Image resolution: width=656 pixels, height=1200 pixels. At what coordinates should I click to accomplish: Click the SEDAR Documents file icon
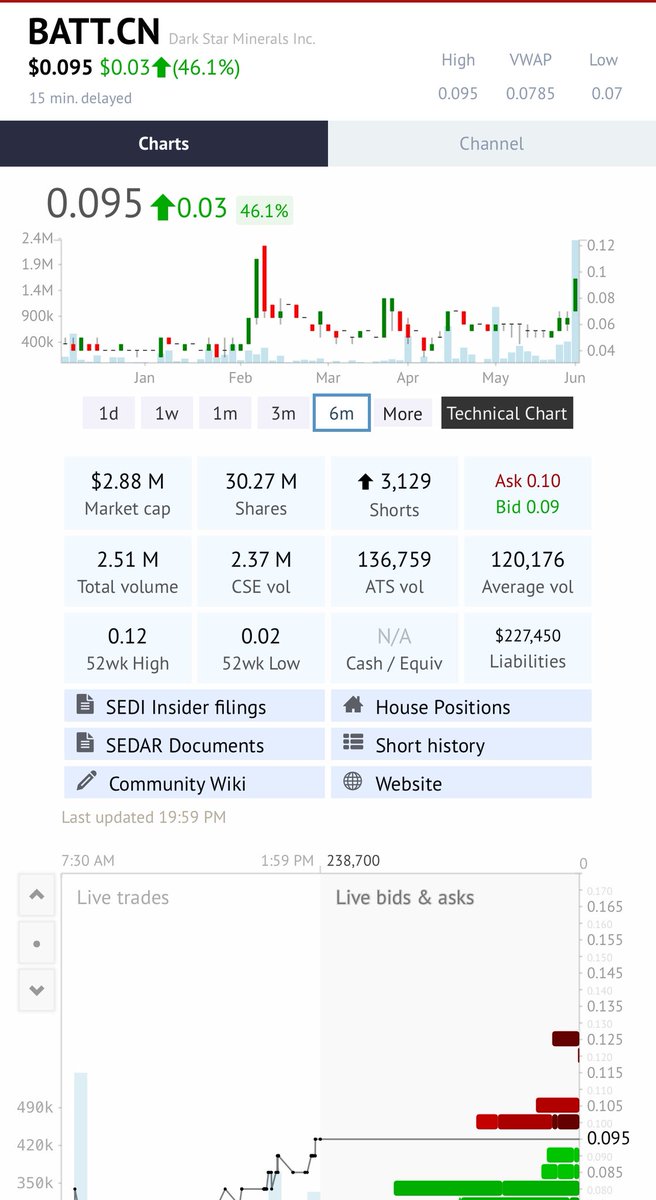[x=85, y=743]
